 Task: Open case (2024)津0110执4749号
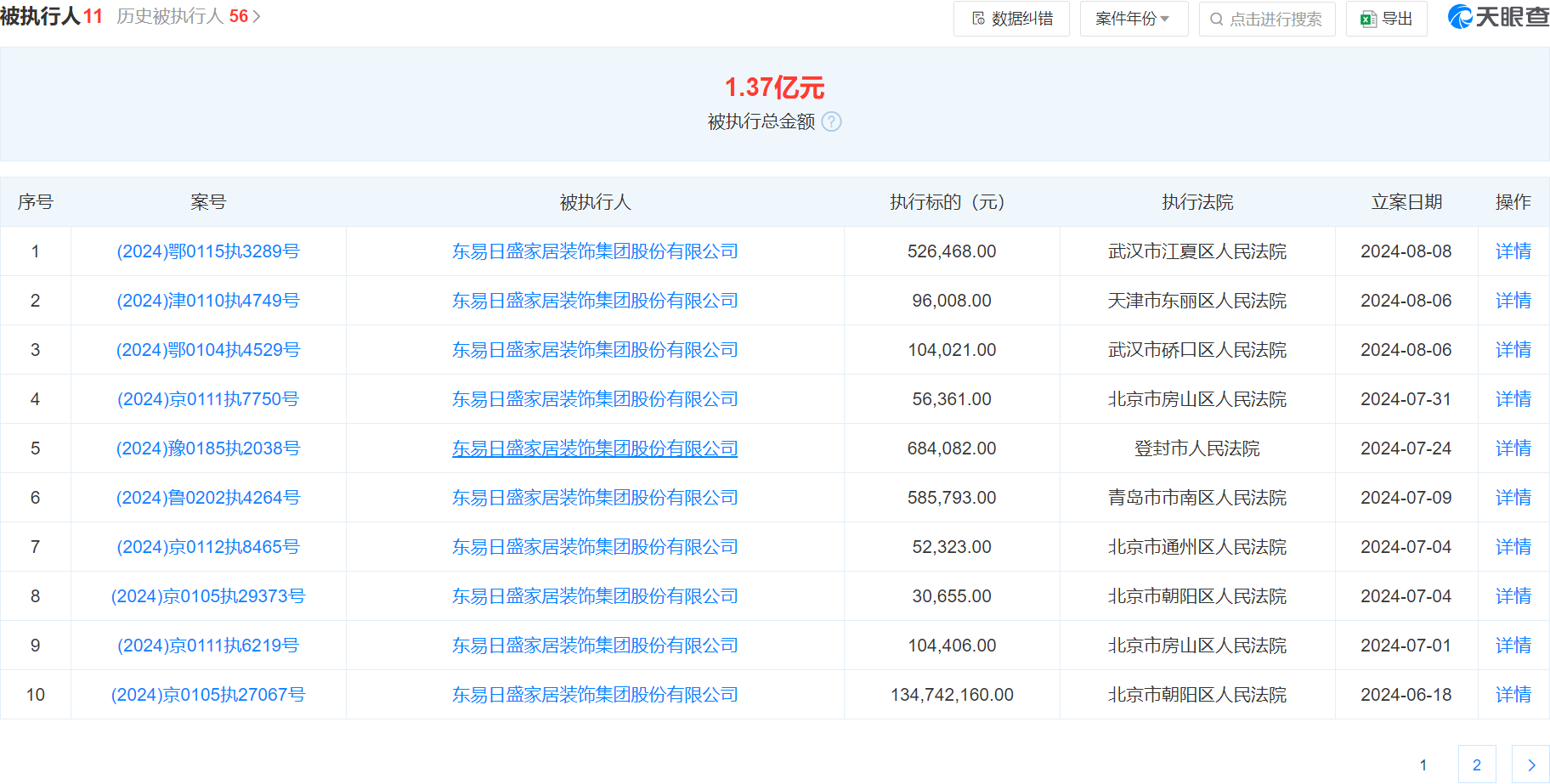point(208,301)
